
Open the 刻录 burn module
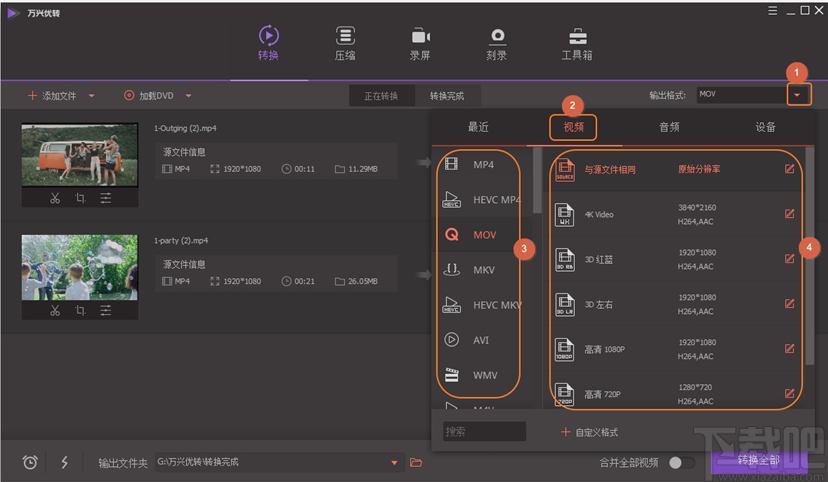pyautogui.click(x=497, y=43)
